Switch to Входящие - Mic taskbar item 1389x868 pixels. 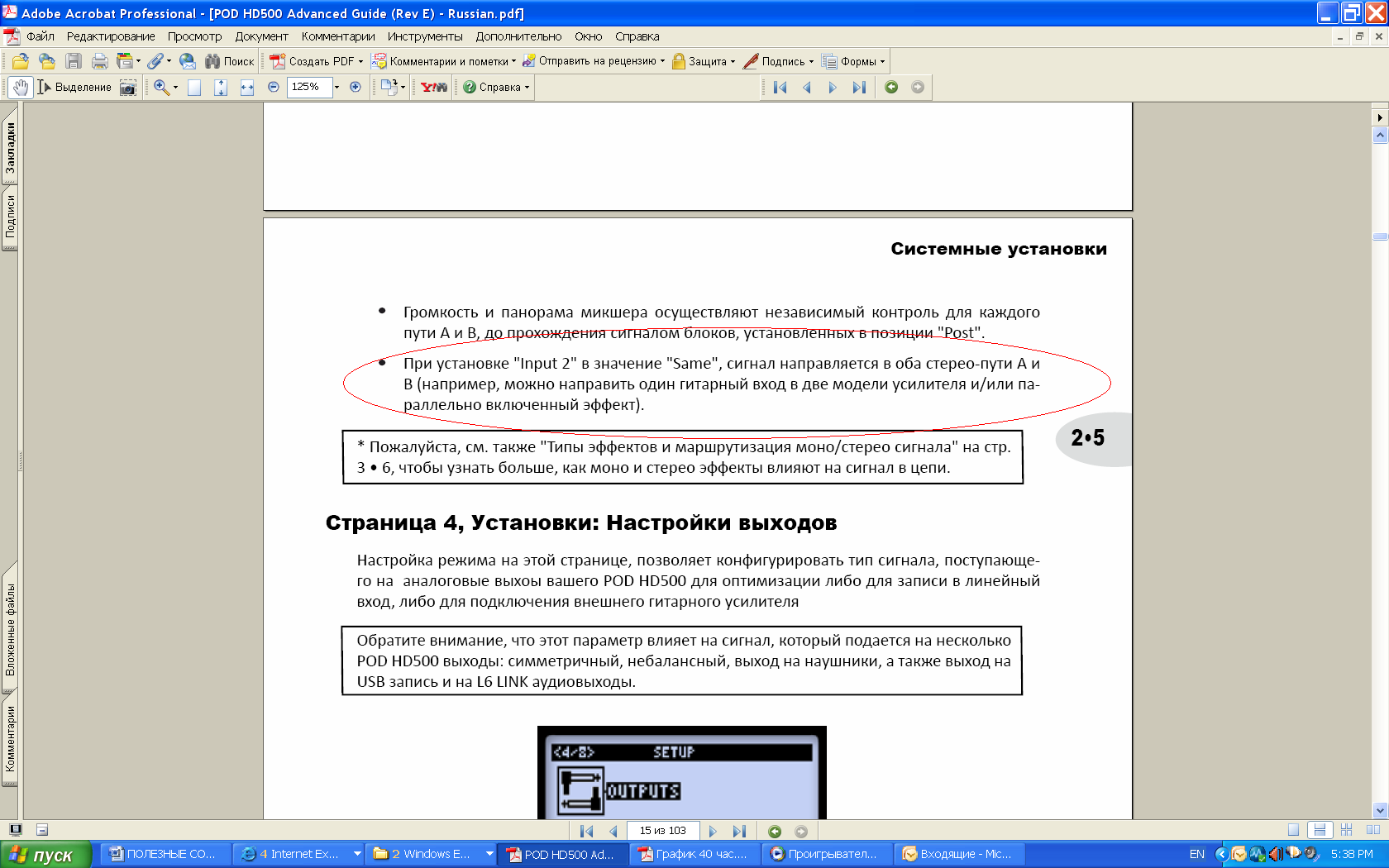tap(958, 854)
